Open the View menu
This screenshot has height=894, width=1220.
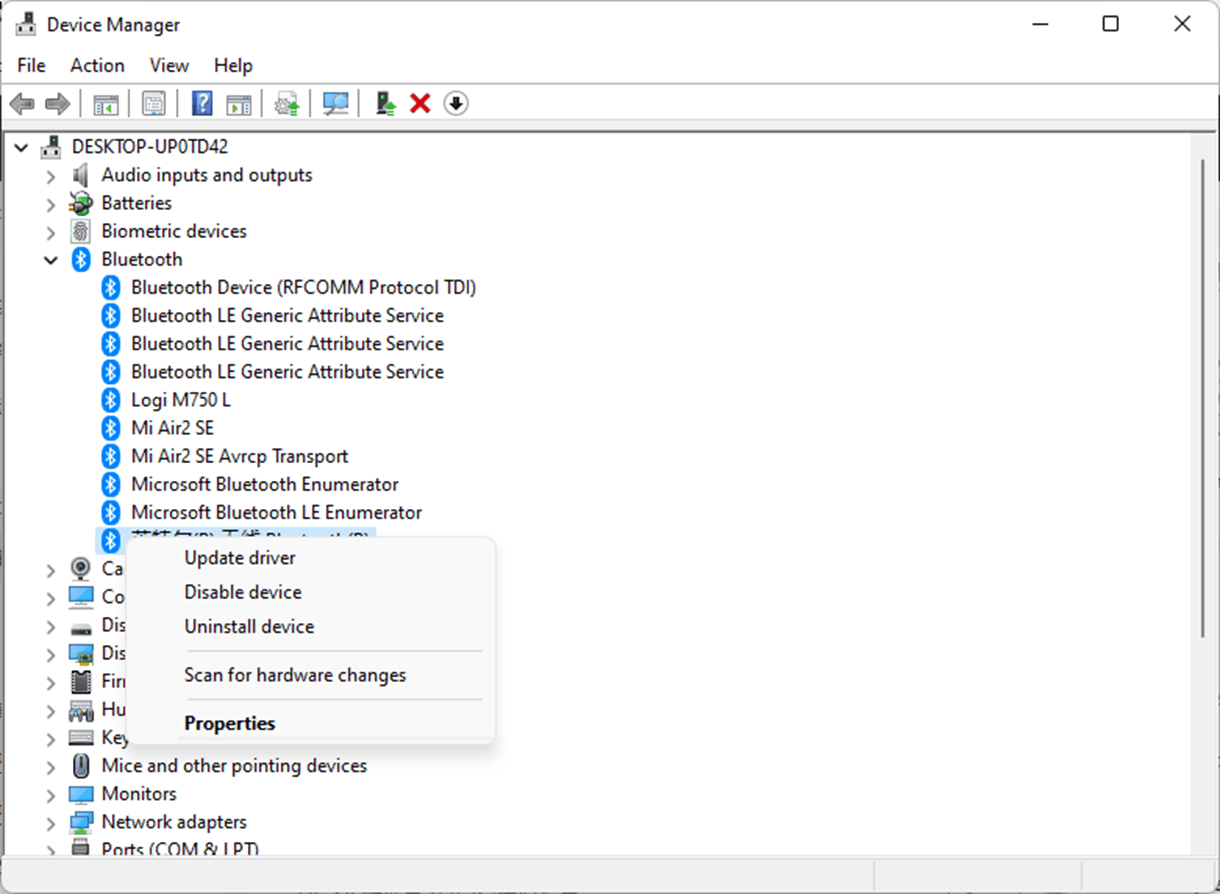point(169,65)
